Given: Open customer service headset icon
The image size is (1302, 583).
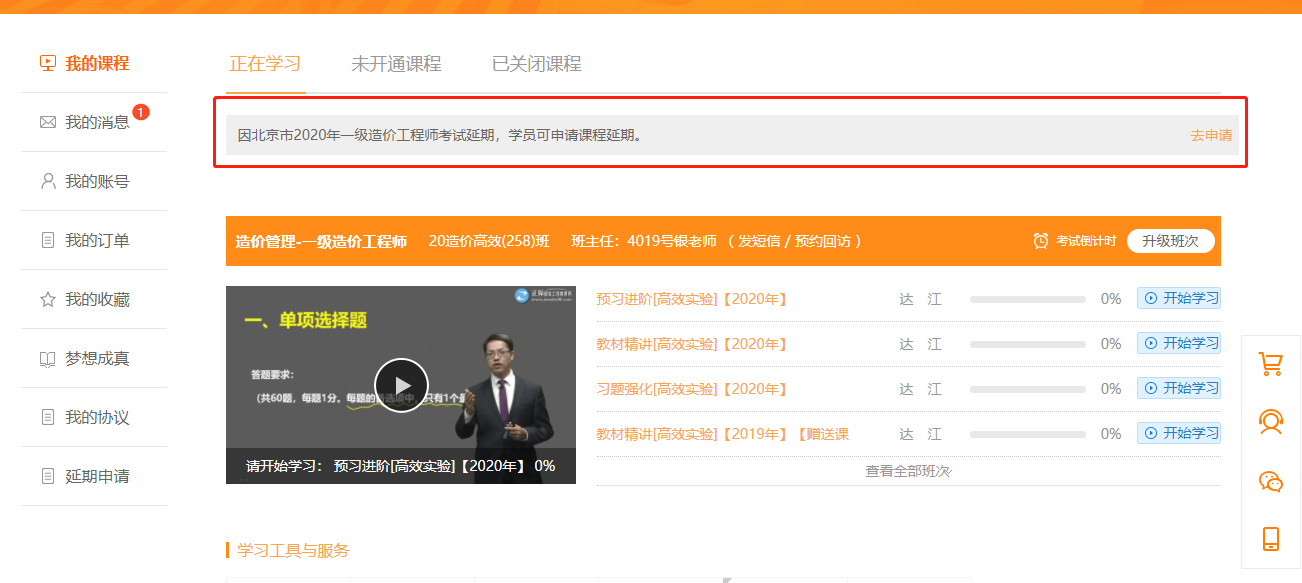Looking at the screenshot, I should [1270, 423].
